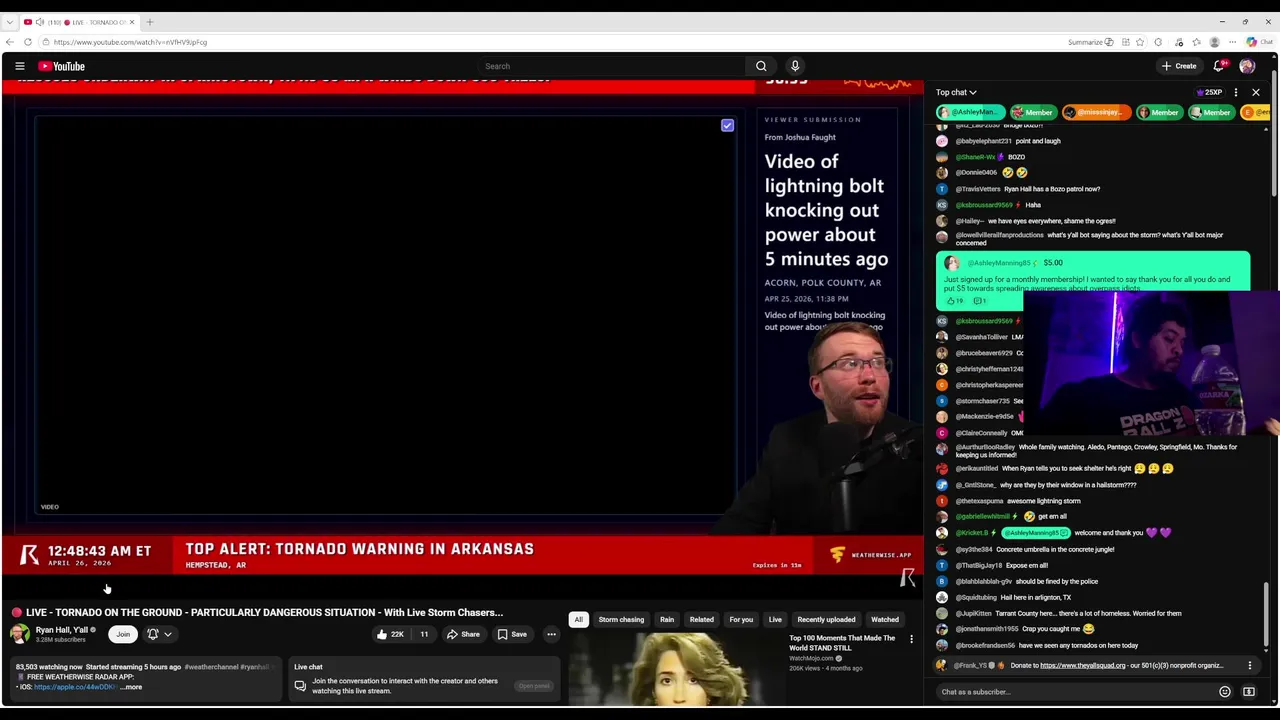Viewport: 1280px width, 720px height.
Task: Open Top 100 Moments video thumbnail
Action: point(675,670)
